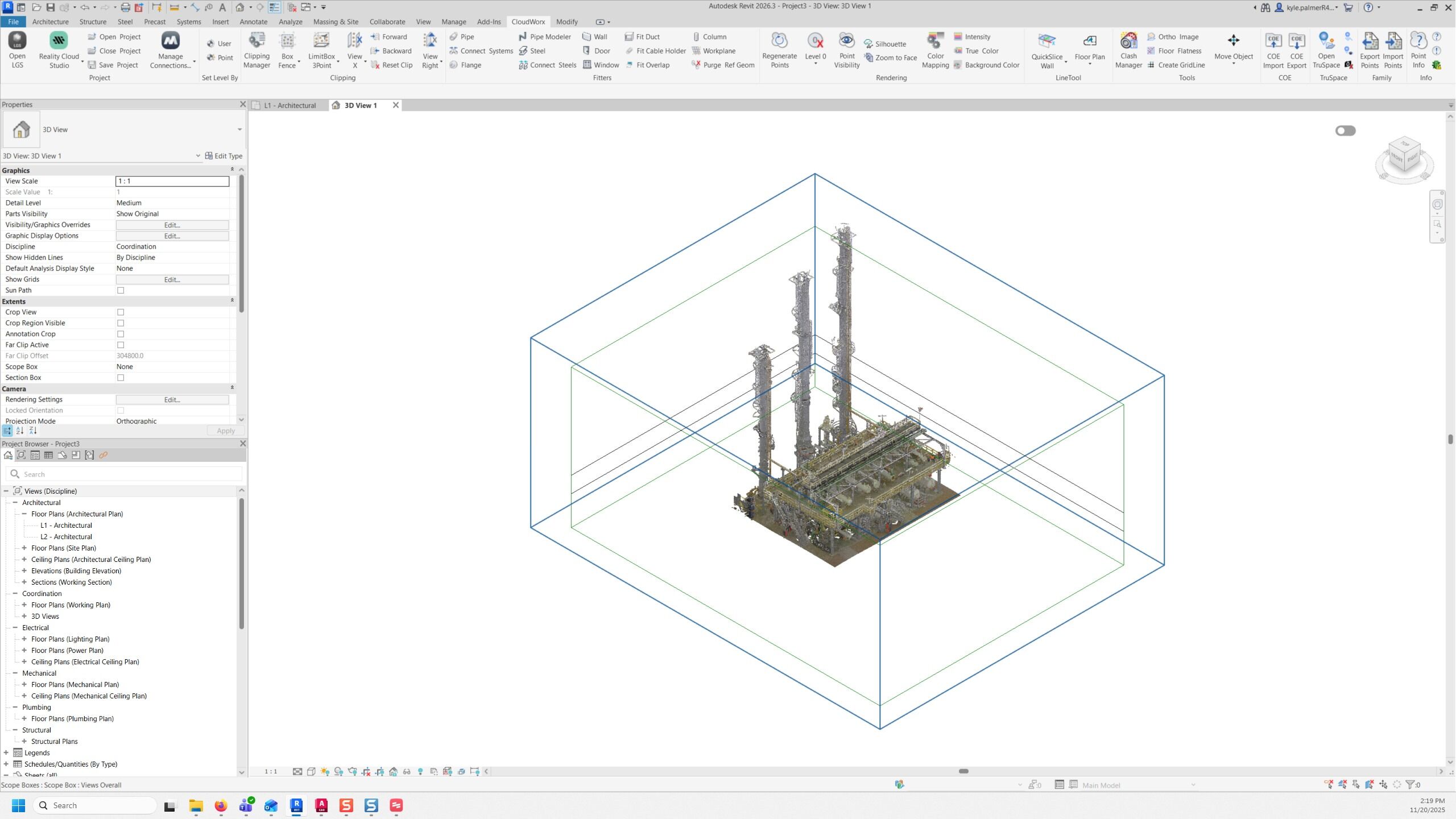Switch to the Add-Ins ribbon tab
This screenshot has height=819, width=1456.
coord(489,22)
